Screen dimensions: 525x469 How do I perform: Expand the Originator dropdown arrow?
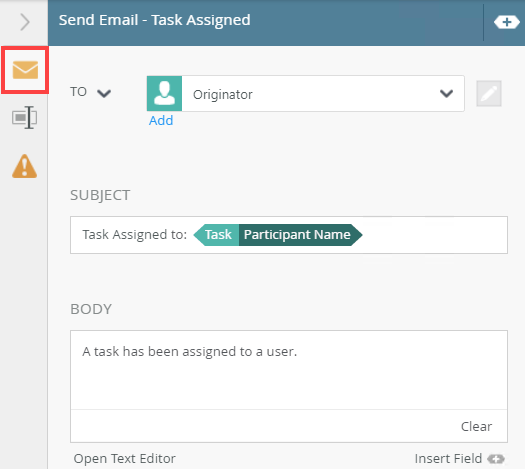pos(446,93)
